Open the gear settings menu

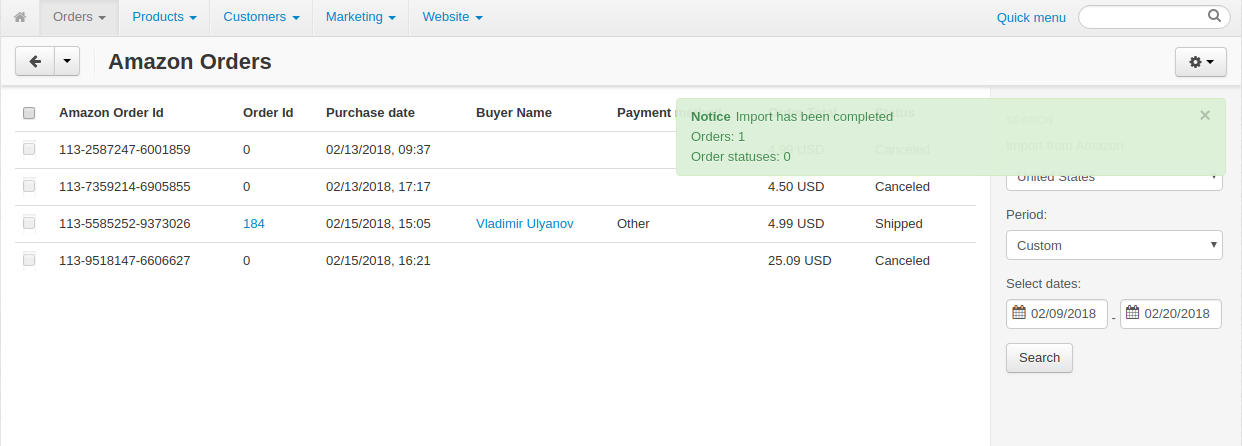pyautogui.click(x=1200, y=62)
